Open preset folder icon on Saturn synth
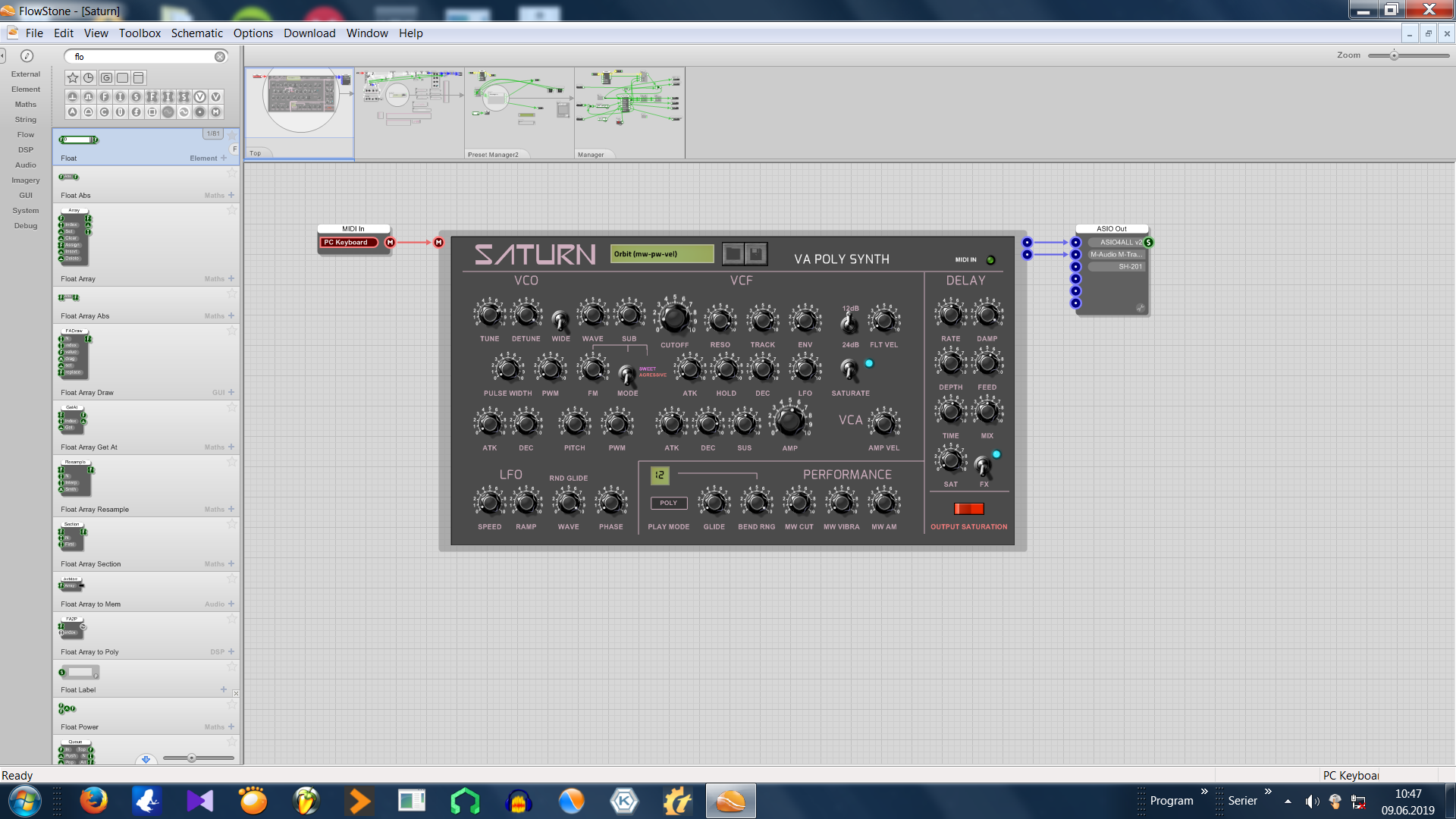Viewport: 1456px width, 819px height. 733,254
